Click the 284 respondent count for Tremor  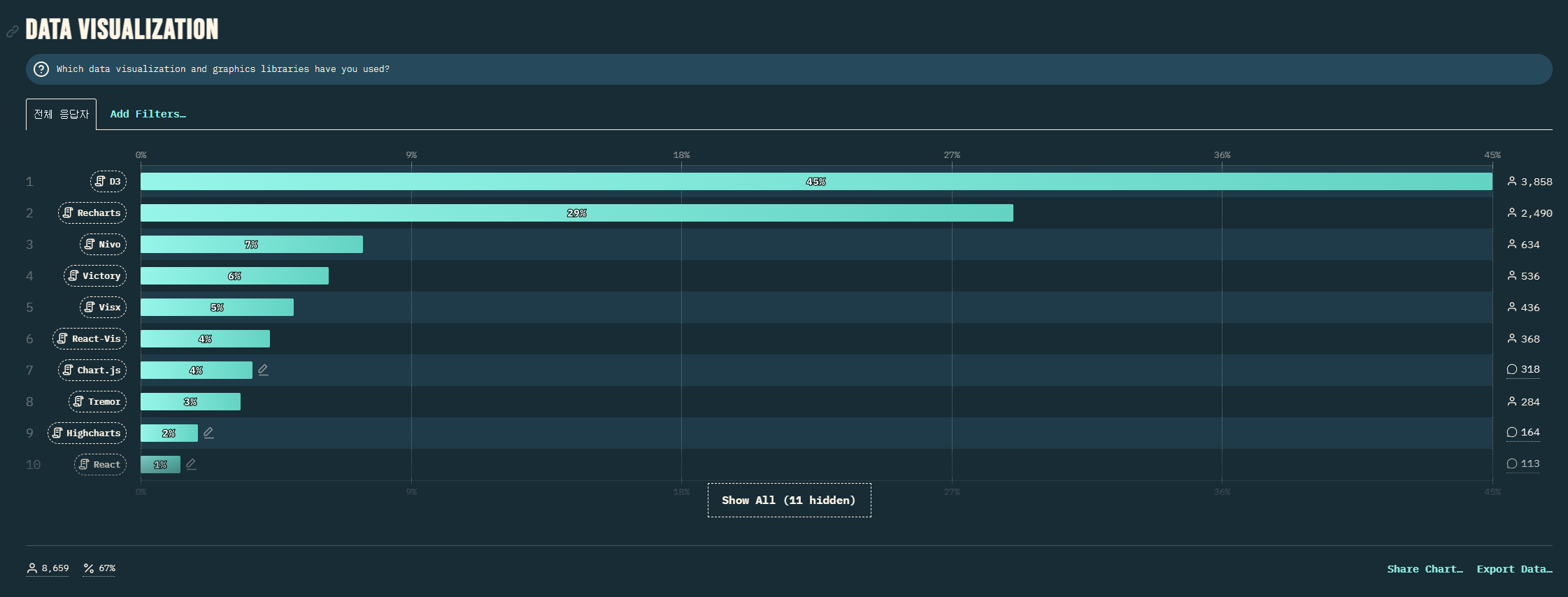[x=1523, y=401]
